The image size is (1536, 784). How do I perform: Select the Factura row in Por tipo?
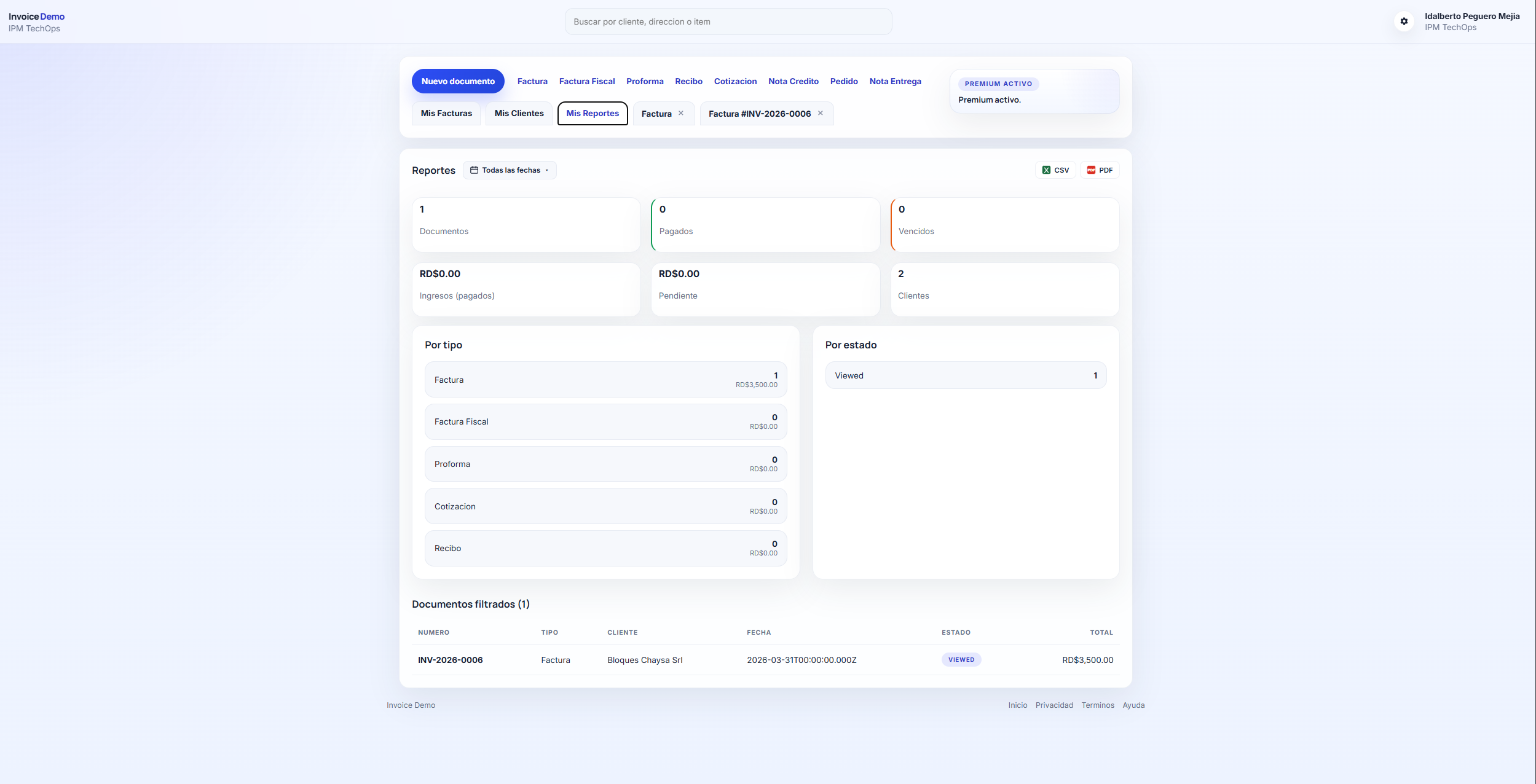pos(605,379)
